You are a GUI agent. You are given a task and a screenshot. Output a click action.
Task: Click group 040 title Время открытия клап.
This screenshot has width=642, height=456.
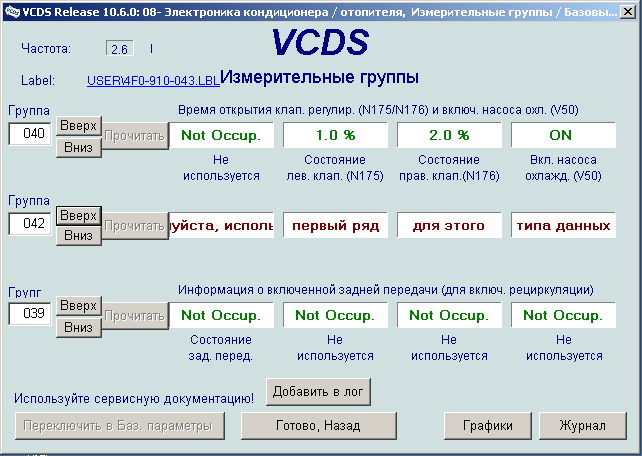pos(378,110)
